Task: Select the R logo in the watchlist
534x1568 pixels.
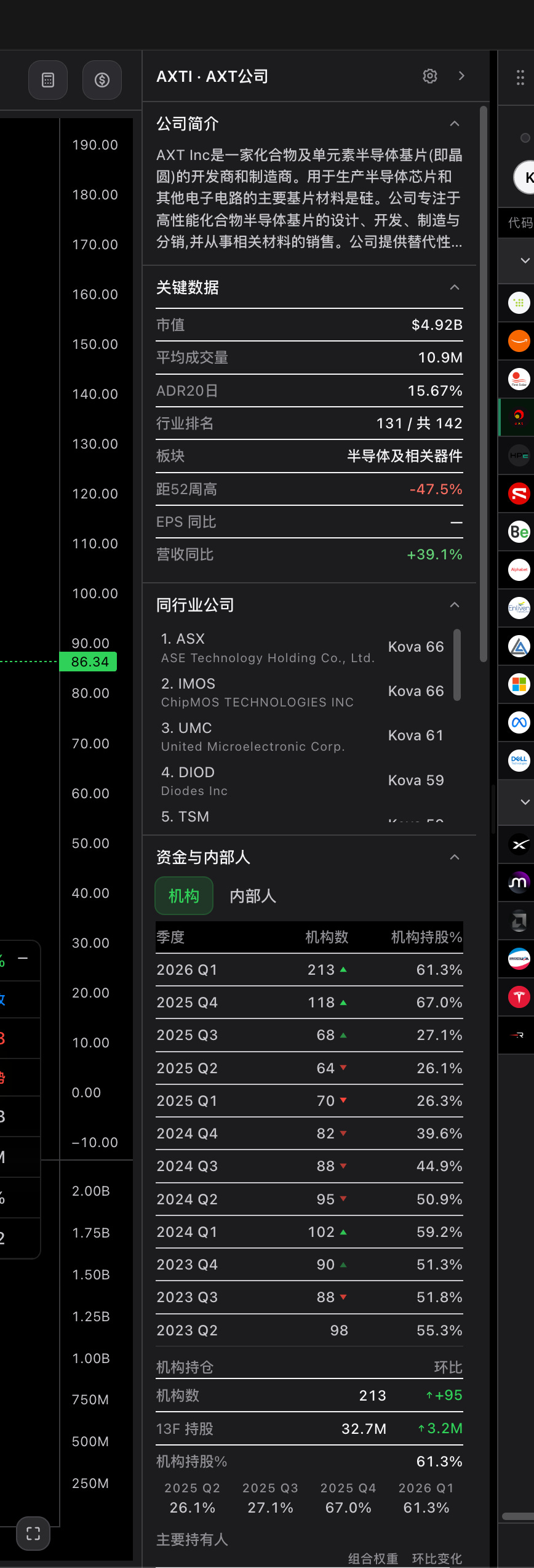Action: pos(519,1035)
